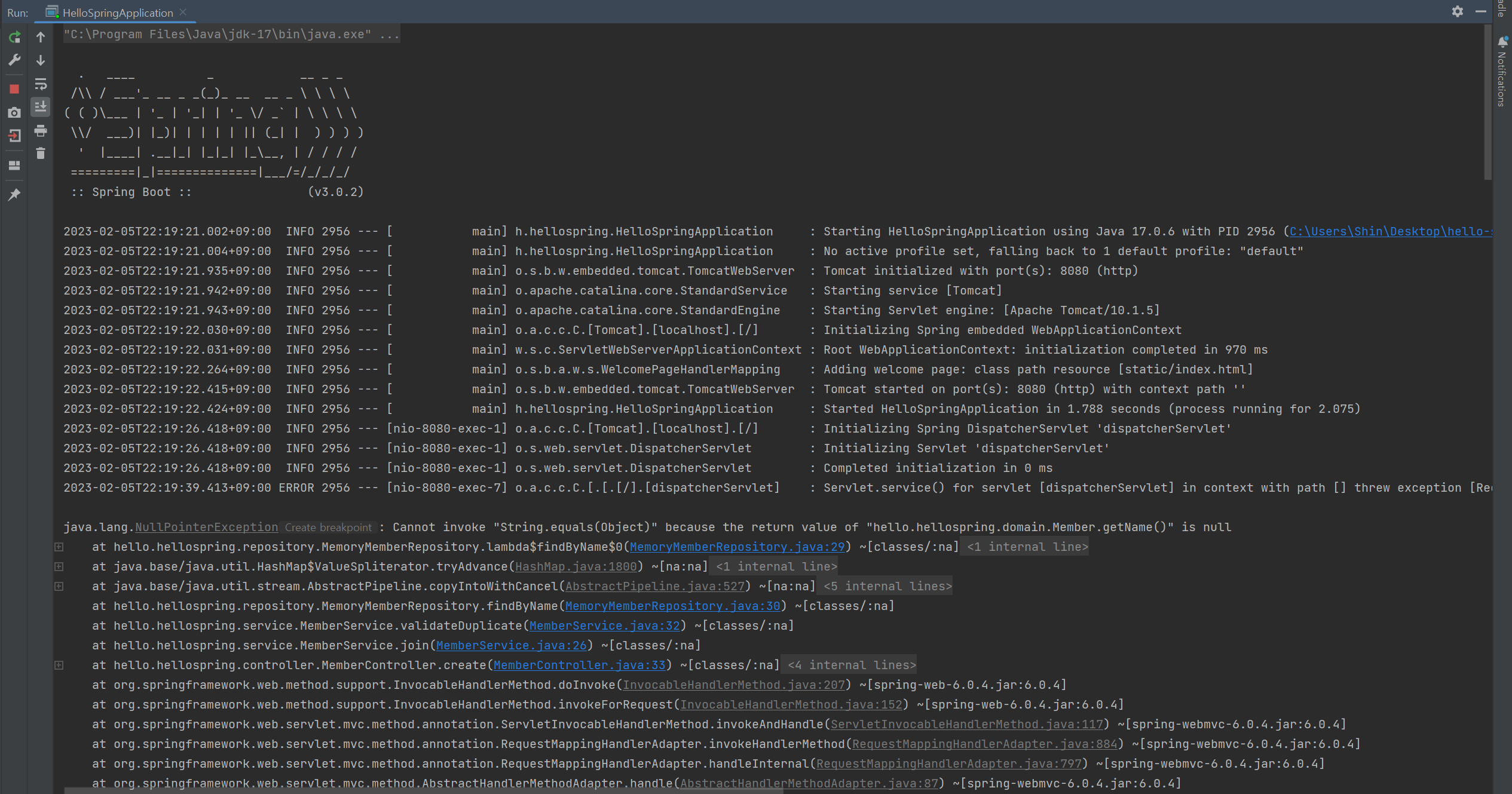Close the HelloSpringApplication tab
This screenshot has height=794, width=1512.
click(x=183, y=12)
